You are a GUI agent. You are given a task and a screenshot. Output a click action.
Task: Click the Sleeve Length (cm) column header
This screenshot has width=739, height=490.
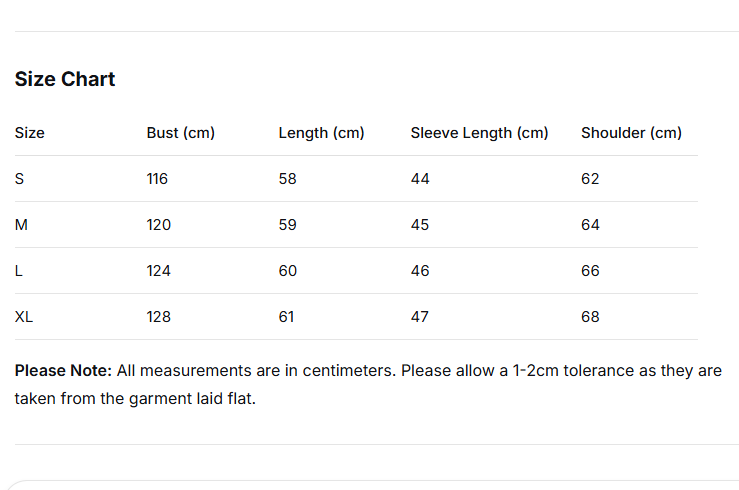point(479,133)
